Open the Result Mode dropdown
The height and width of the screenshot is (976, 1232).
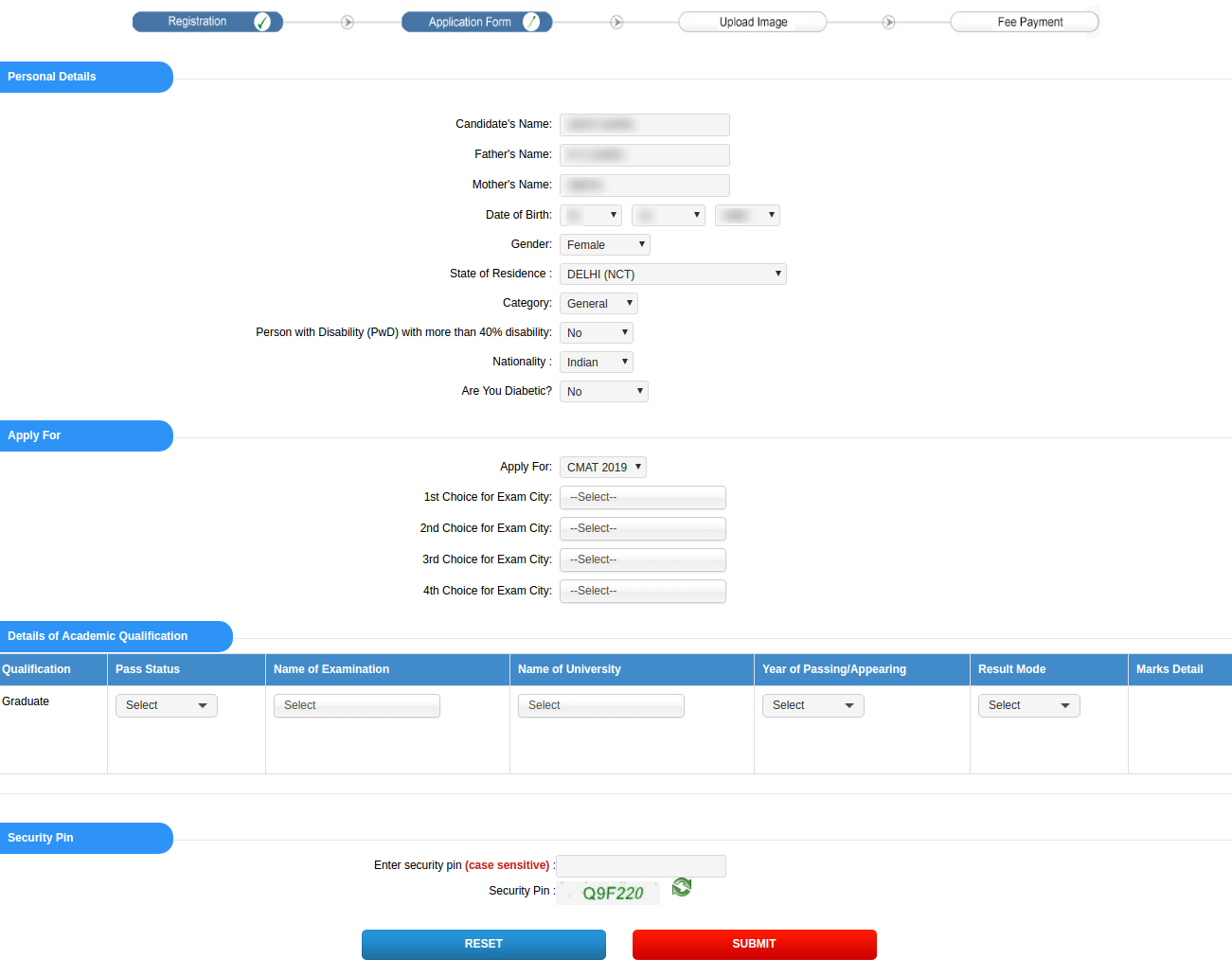point(1028,705)
